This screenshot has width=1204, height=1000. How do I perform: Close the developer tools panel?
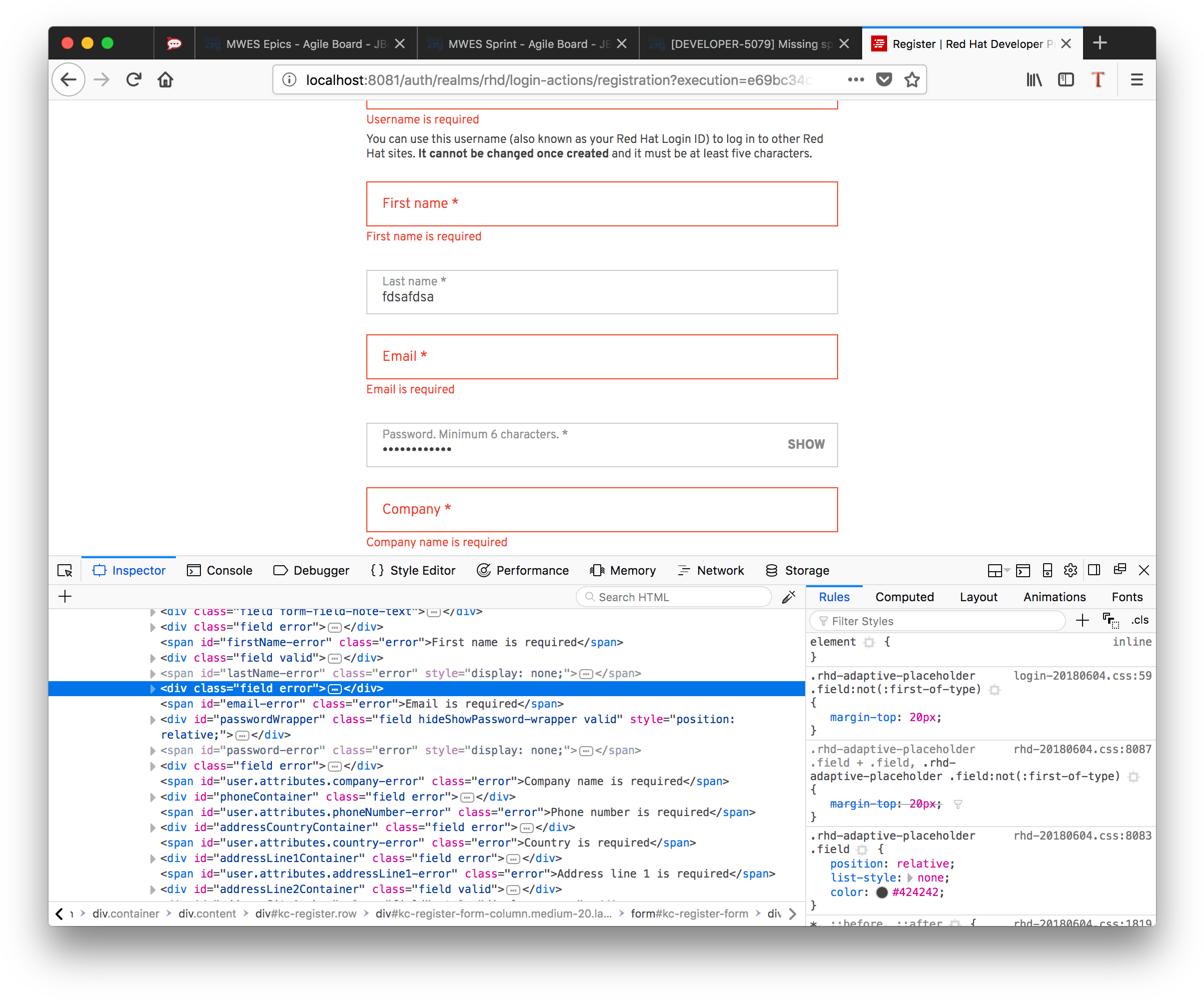1144,570
